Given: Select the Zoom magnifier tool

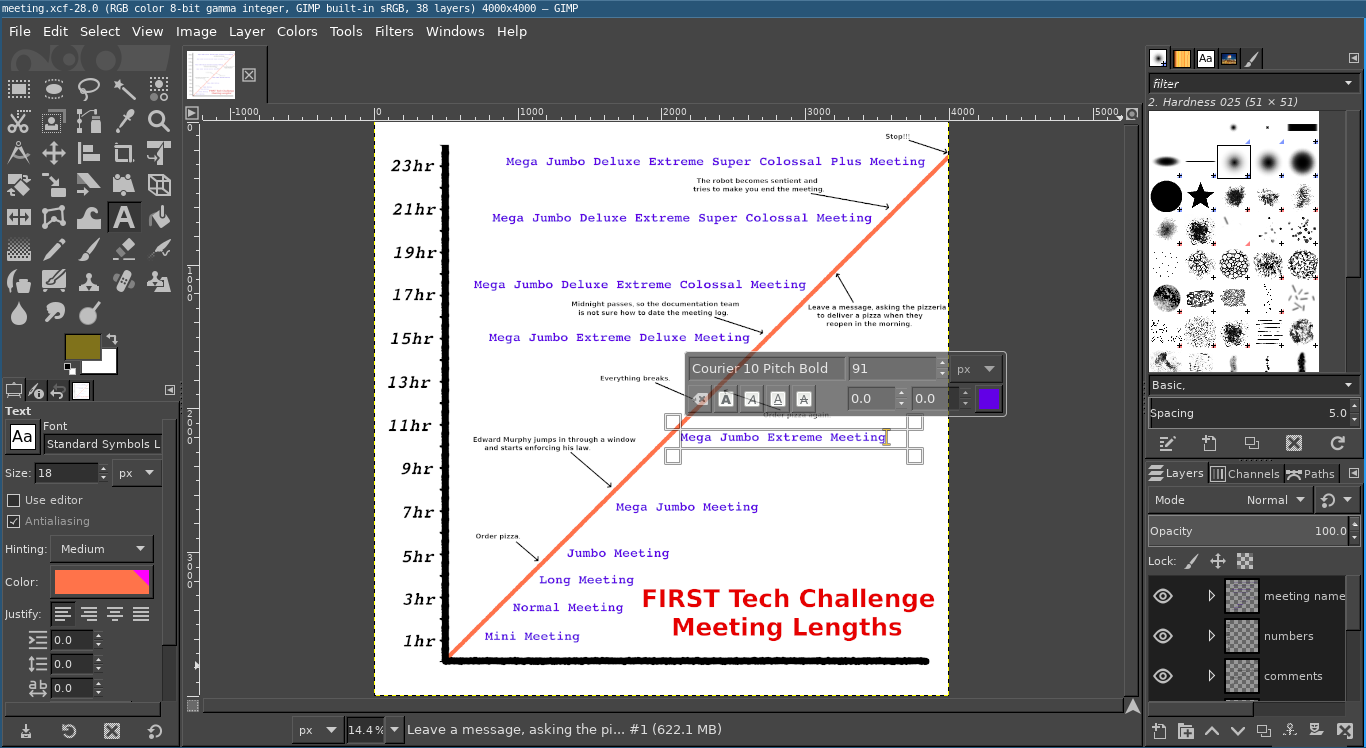Looking at the screenshot, I should [159, 122].
